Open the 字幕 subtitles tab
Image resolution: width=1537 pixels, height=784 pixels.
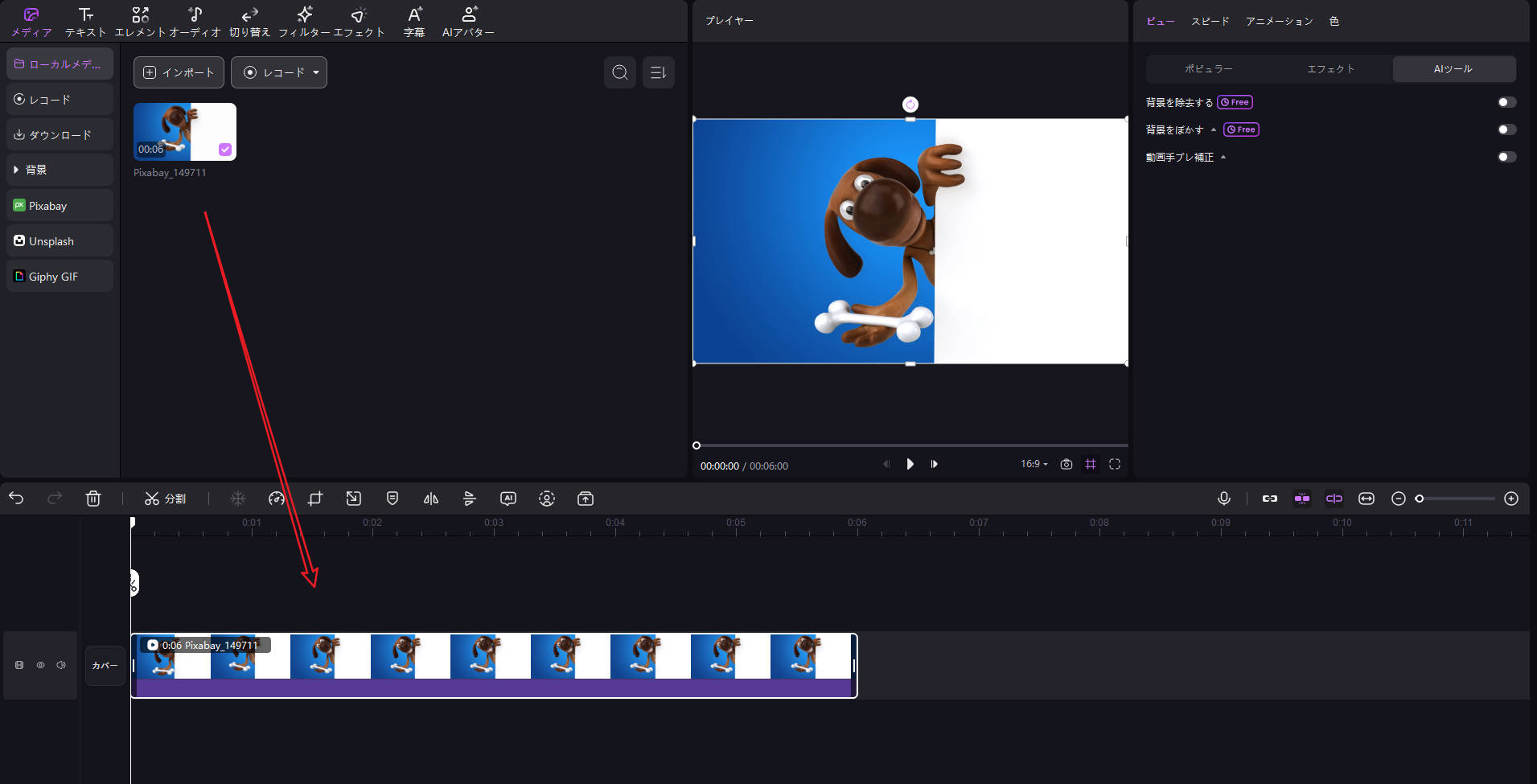[x=414, y=22]
